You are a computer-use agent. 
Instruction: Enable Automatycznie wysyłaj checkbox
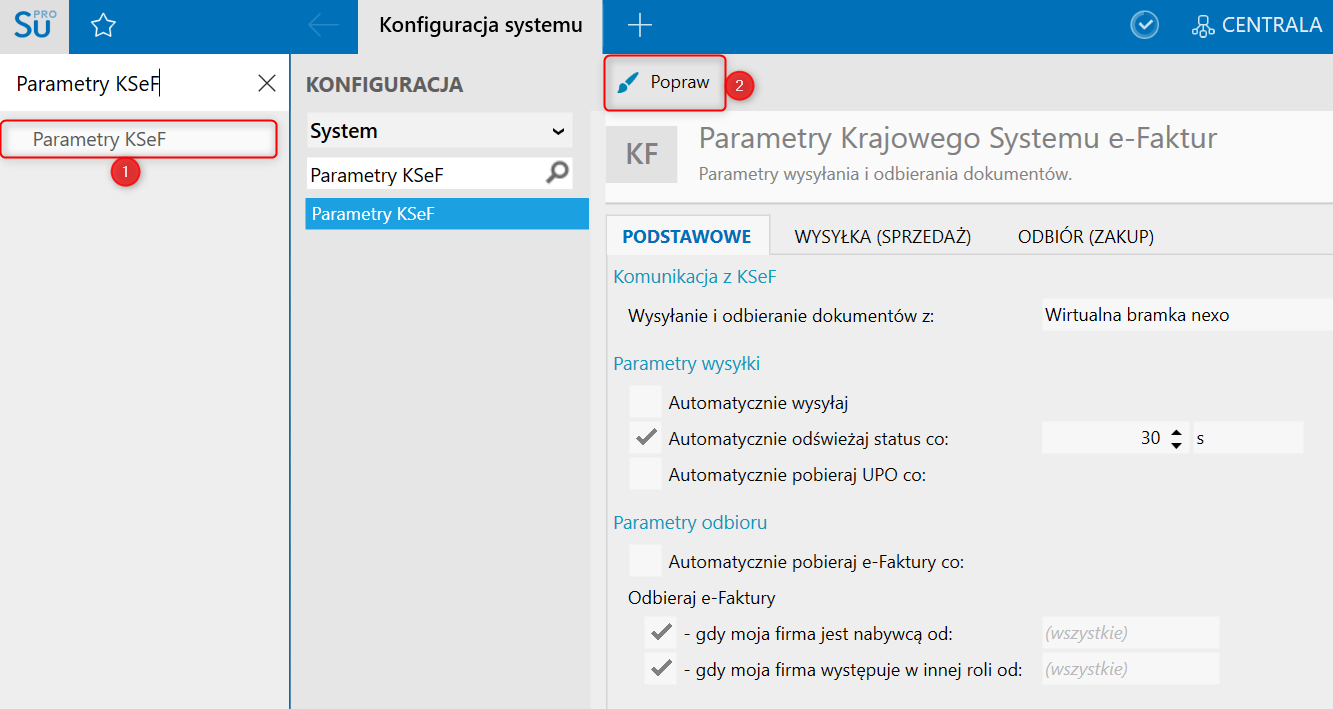(x=646, y=403)
